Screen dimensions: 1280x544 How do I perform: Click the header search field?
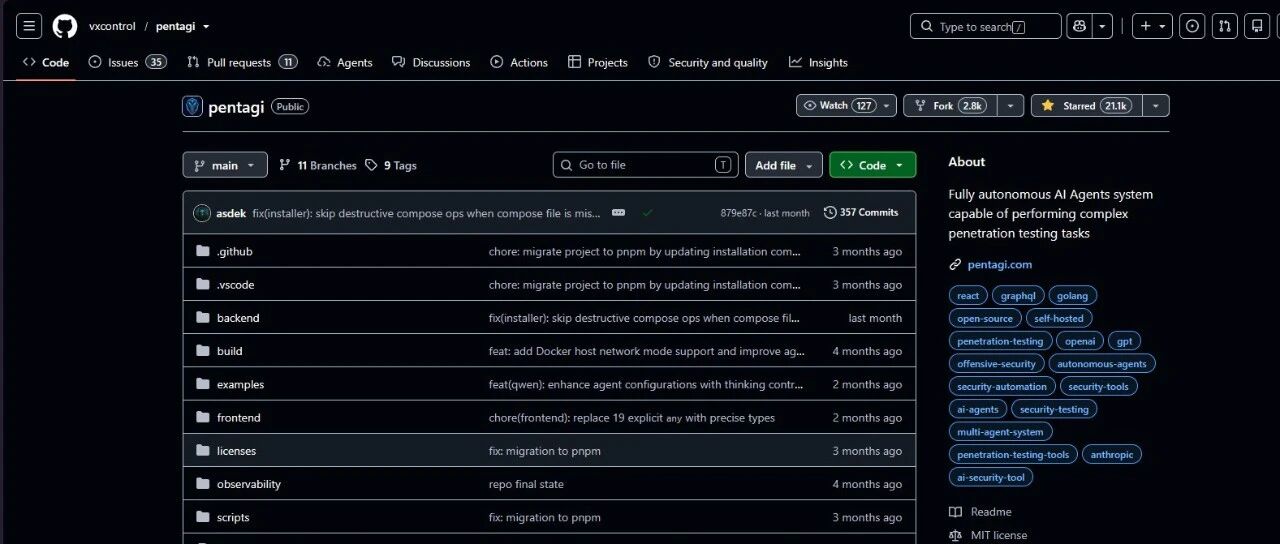pyautogui.click(x=985, y=27)
